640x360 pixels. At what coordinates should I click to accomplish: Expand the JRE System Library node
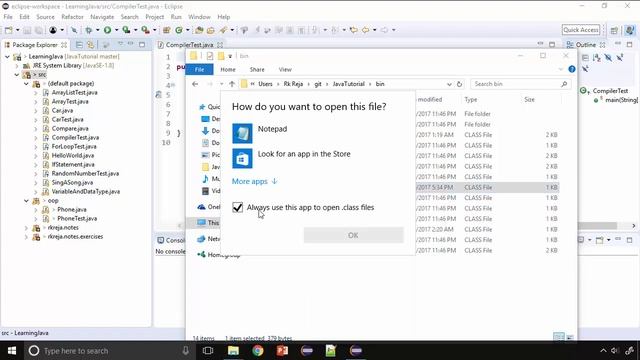pos(17,66)
